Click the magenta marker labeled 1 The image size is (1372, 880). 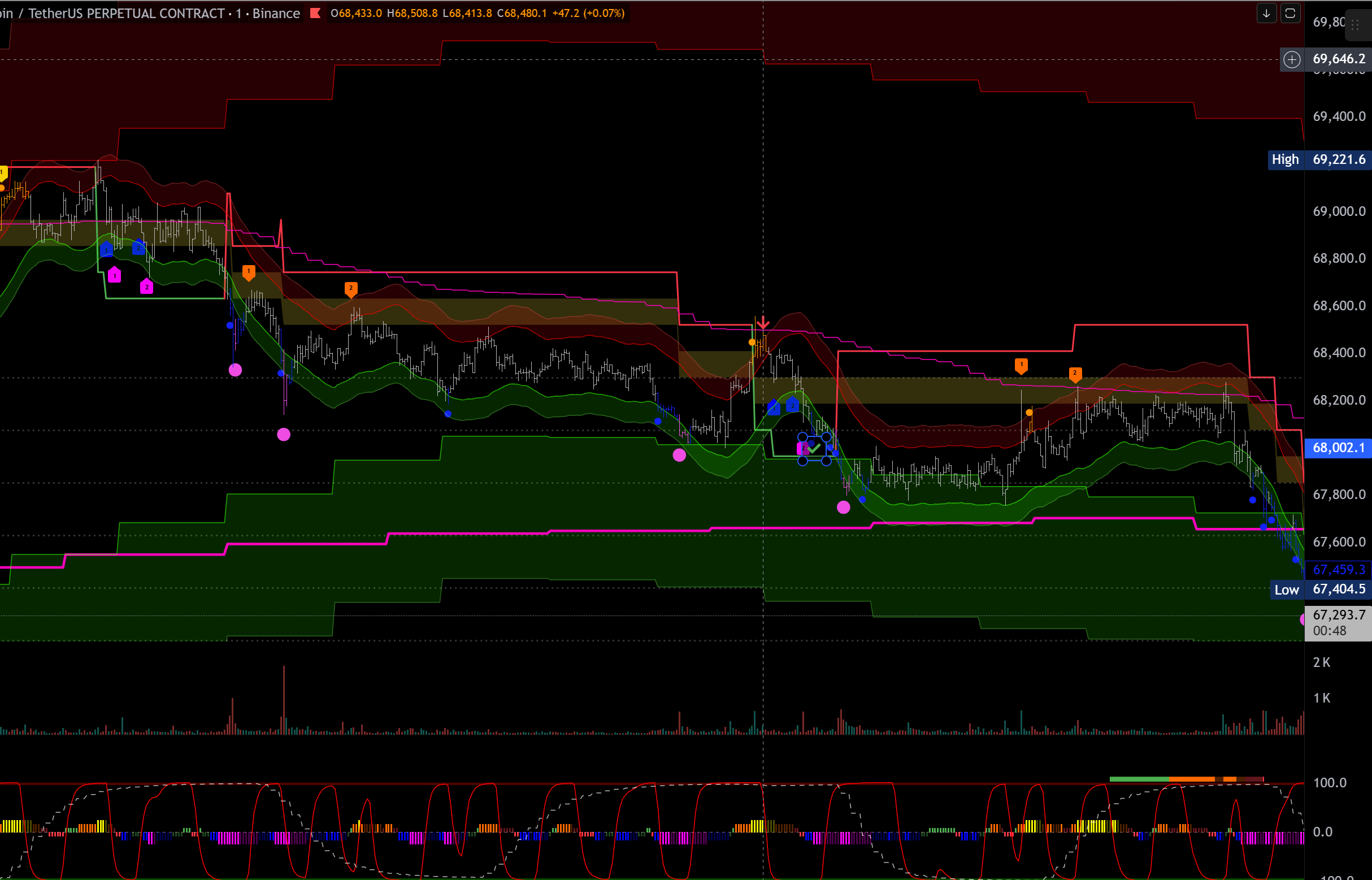click(114, 275)
